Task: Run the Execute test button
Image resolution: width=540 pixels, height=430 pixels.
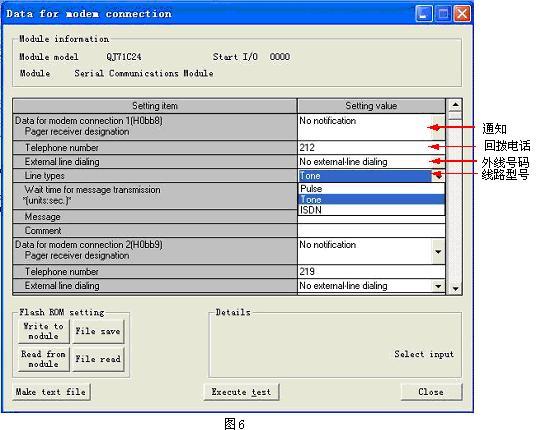Action: (x=241, y=392)
